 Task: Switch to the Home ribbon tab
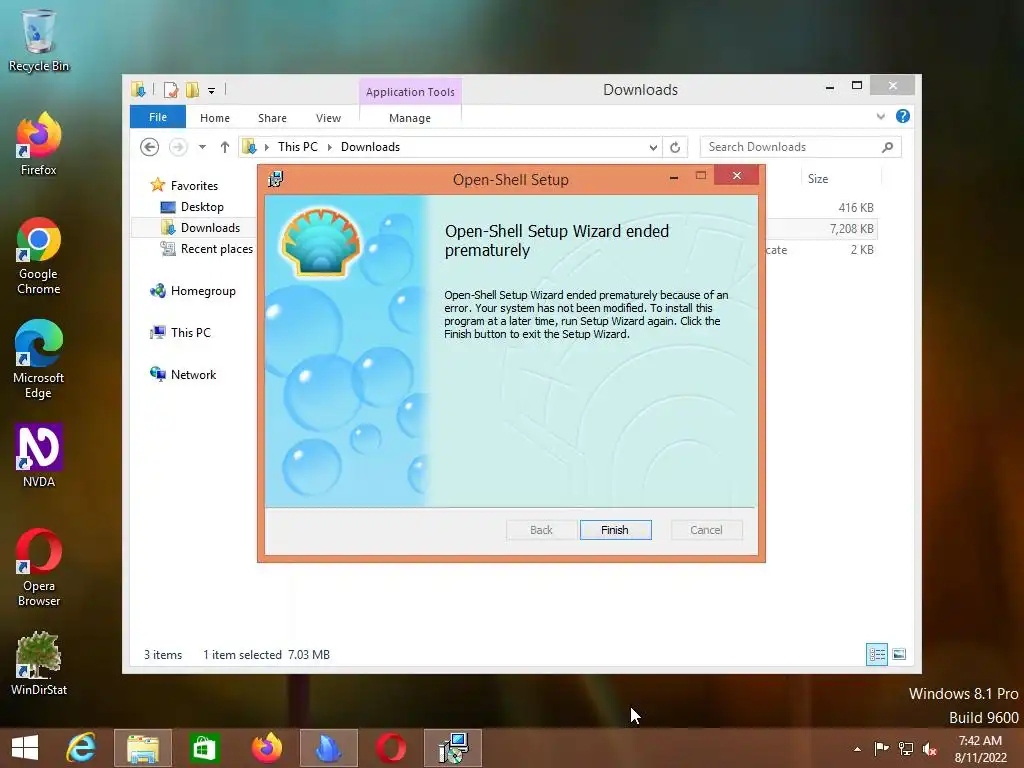coord(215,118)
